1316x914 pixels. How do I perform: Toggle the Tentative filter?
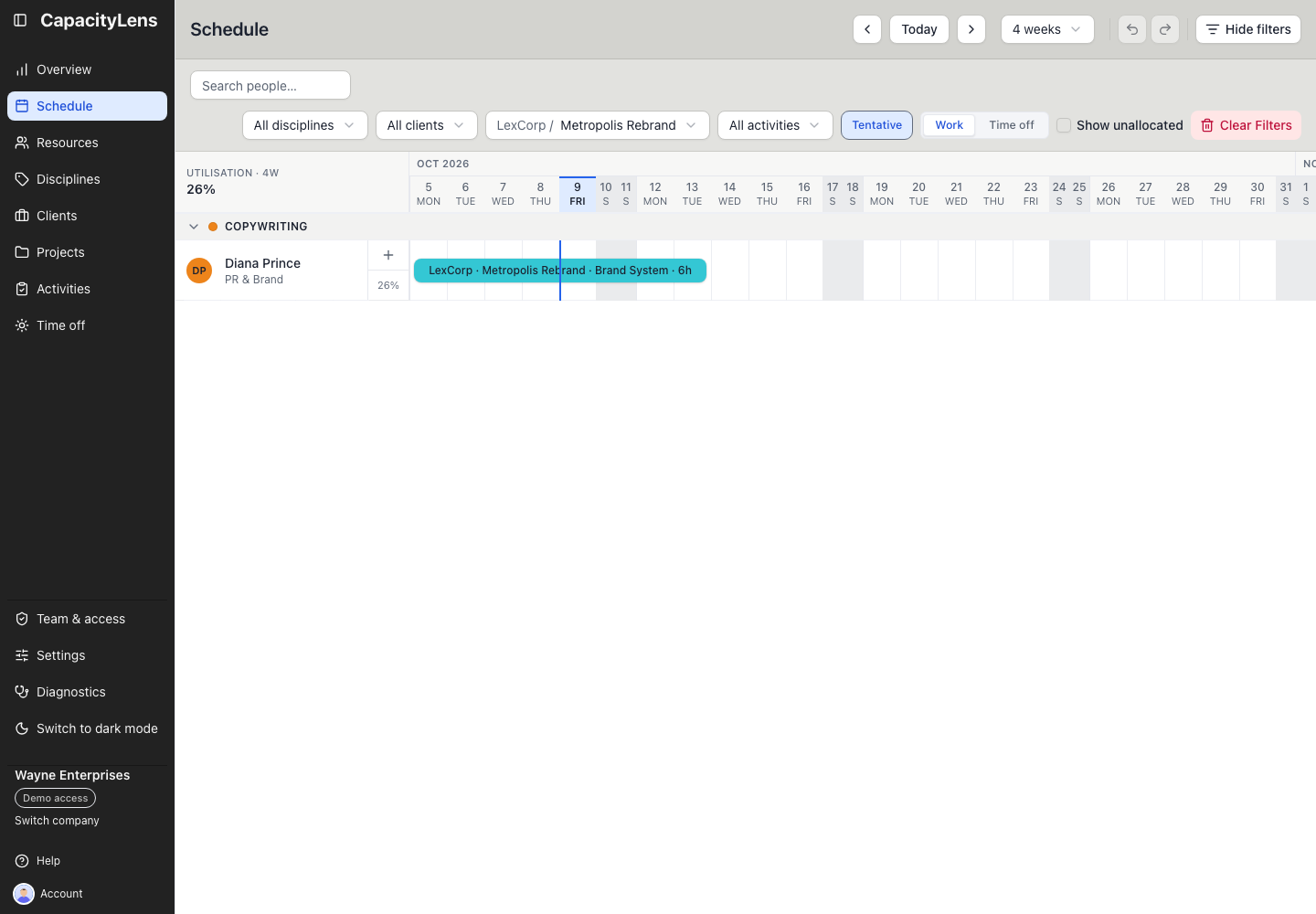point(876,125)
